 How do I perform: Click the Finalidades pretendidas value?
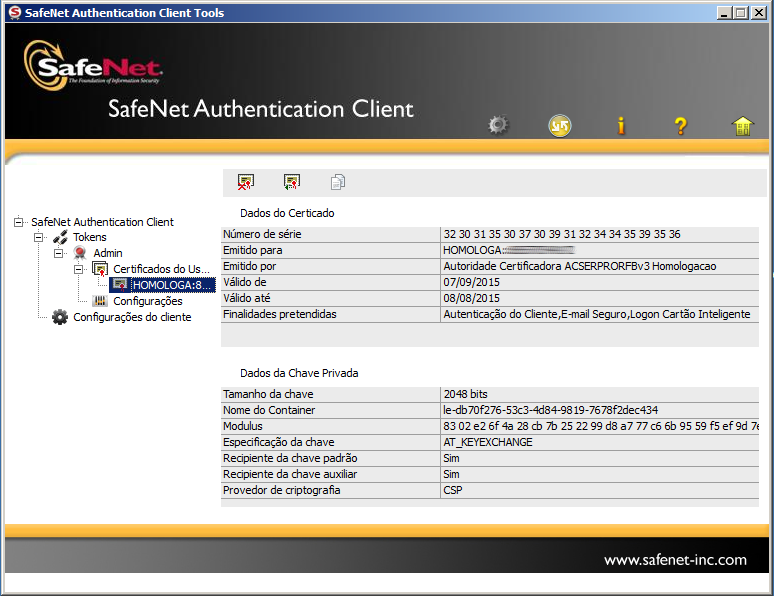point(597,314)
